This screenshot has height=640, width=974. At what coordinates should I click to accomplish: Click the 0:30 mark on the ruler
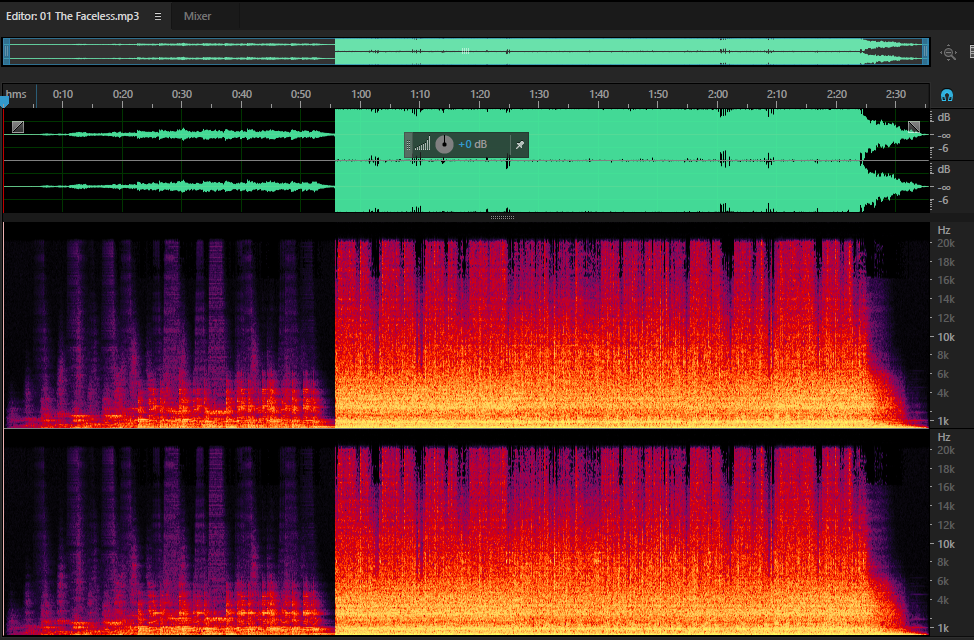pyautogui.click(x=182, y=94)
